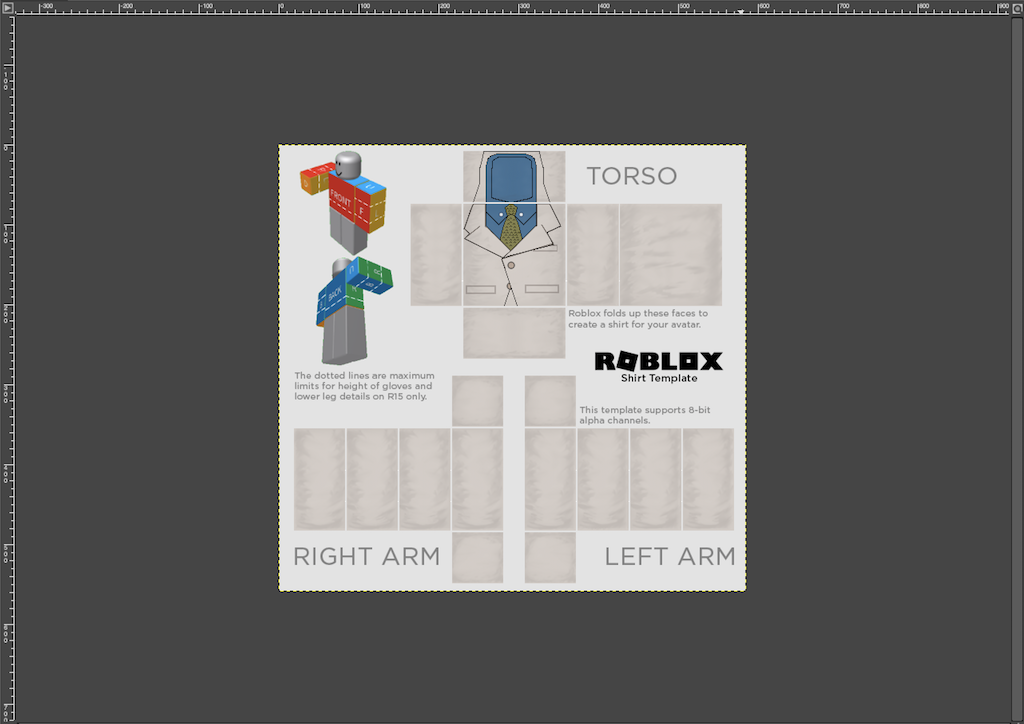Screen dimensions: 1024x724
Task: Click the back-facing blue avatar figure
Action: coord(353,311)
